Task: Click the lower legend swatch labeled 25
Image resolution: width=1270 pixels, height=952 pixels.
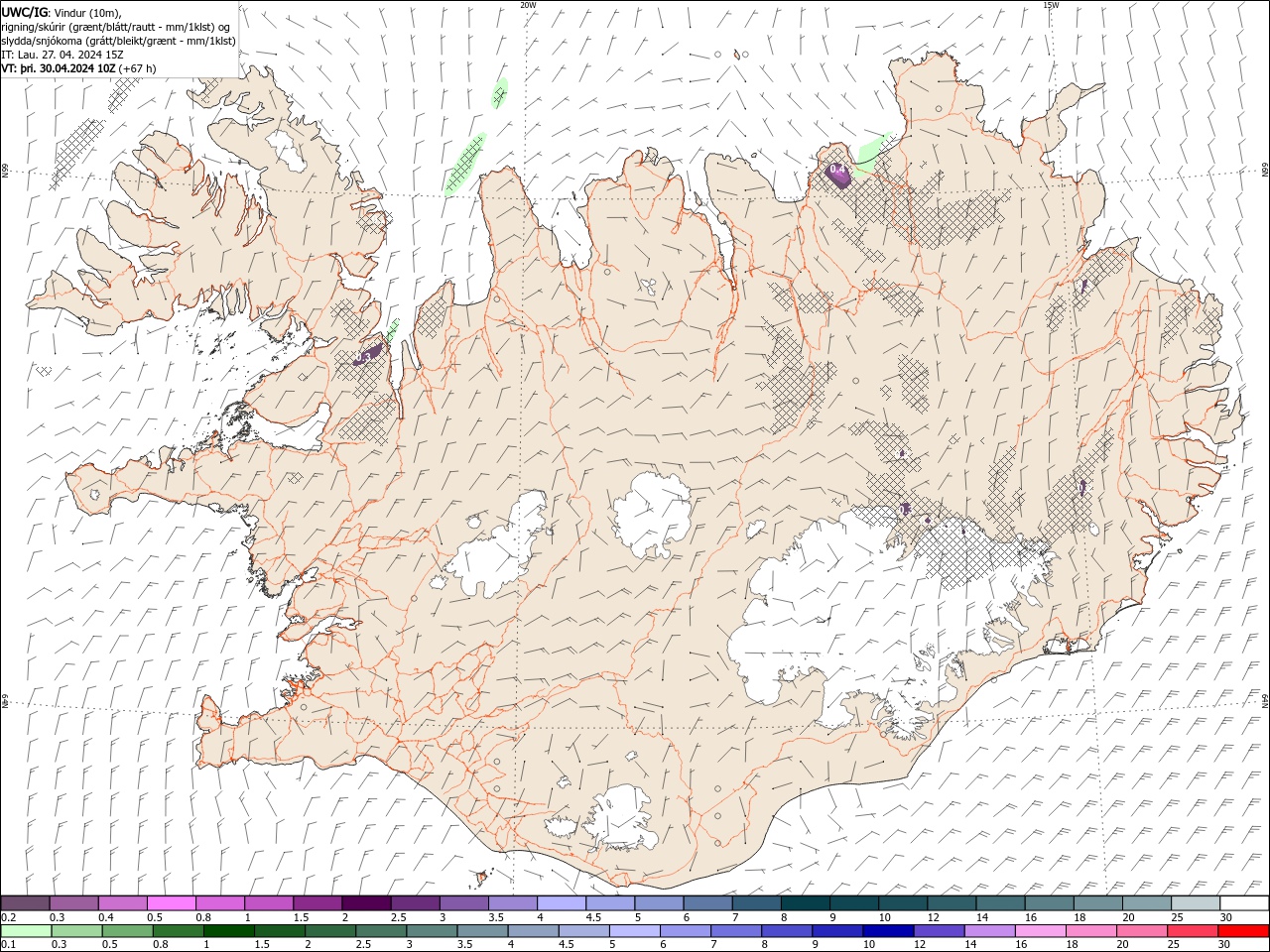Action: tap(1191, 931)
